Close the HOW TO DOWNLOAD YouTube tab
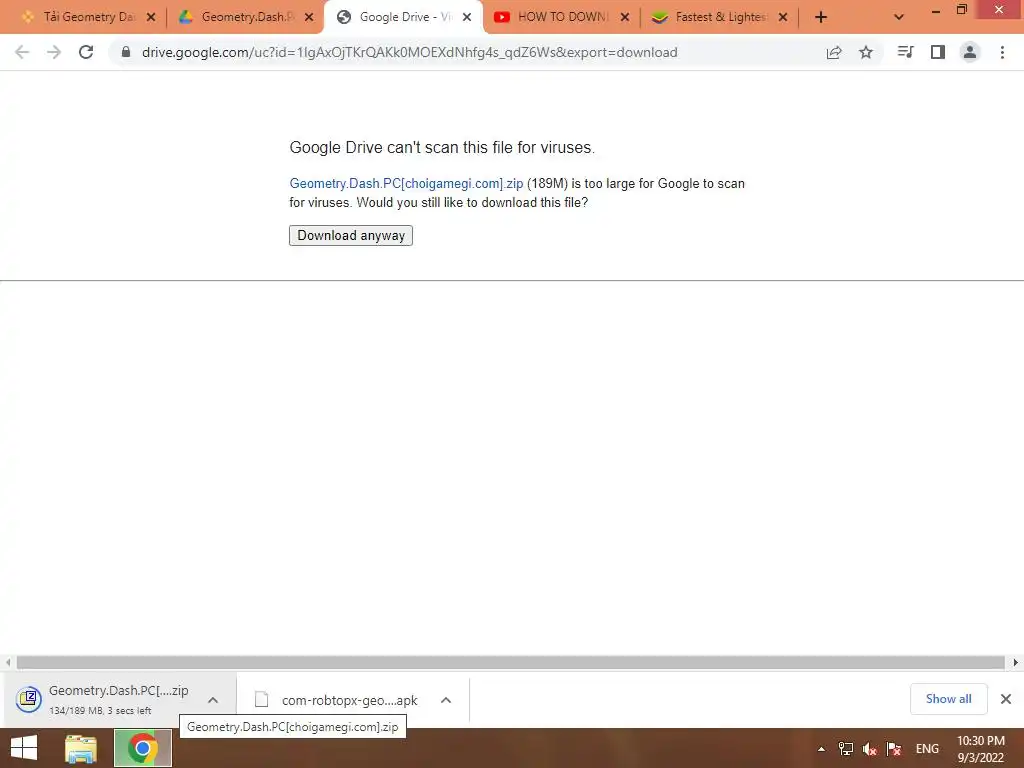Image resolution: width=1024 pixels, height=768 pixels. 625,17
